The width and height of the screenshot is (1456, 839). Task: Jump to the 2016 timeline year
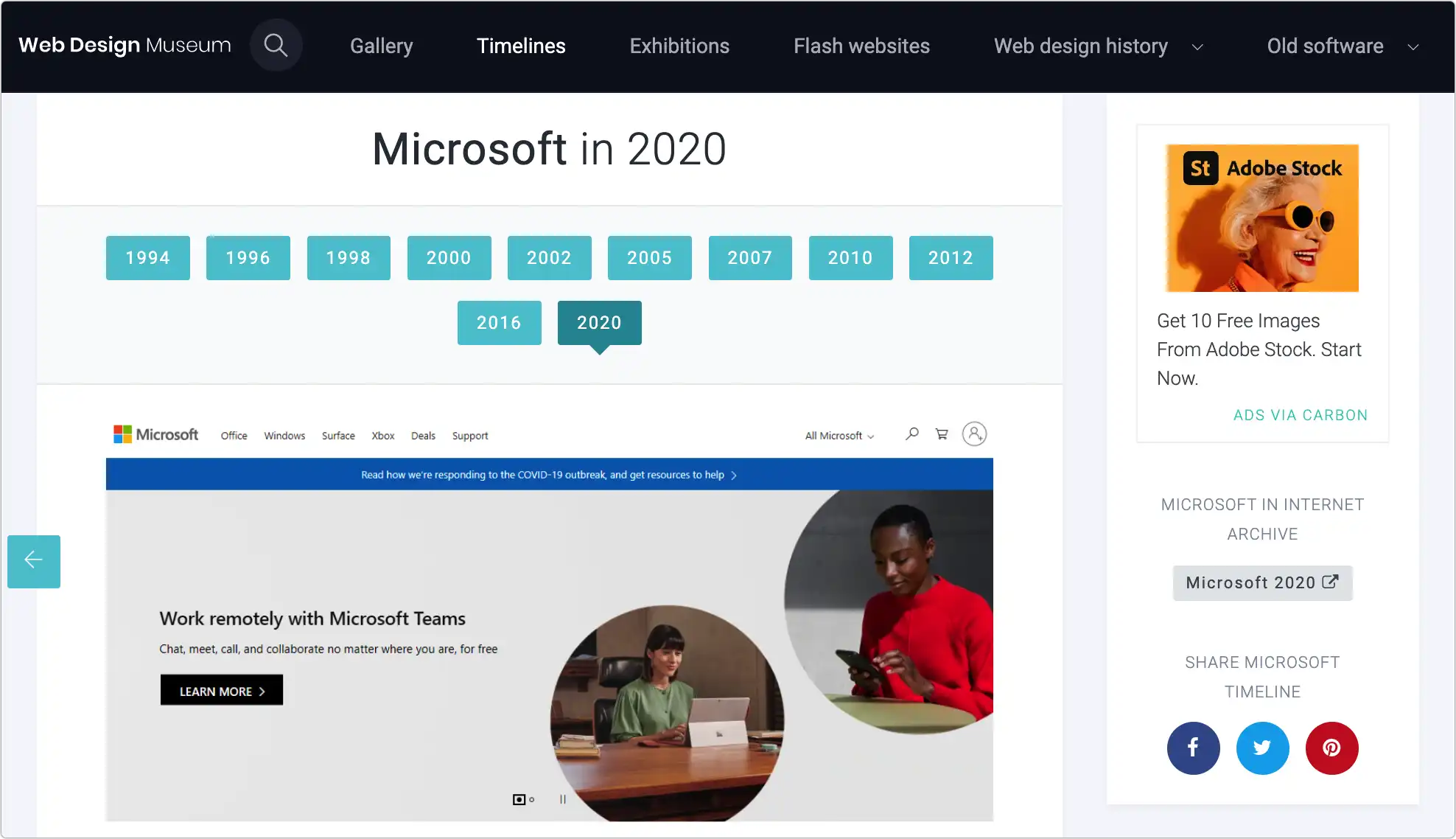(x=499, y=322)
